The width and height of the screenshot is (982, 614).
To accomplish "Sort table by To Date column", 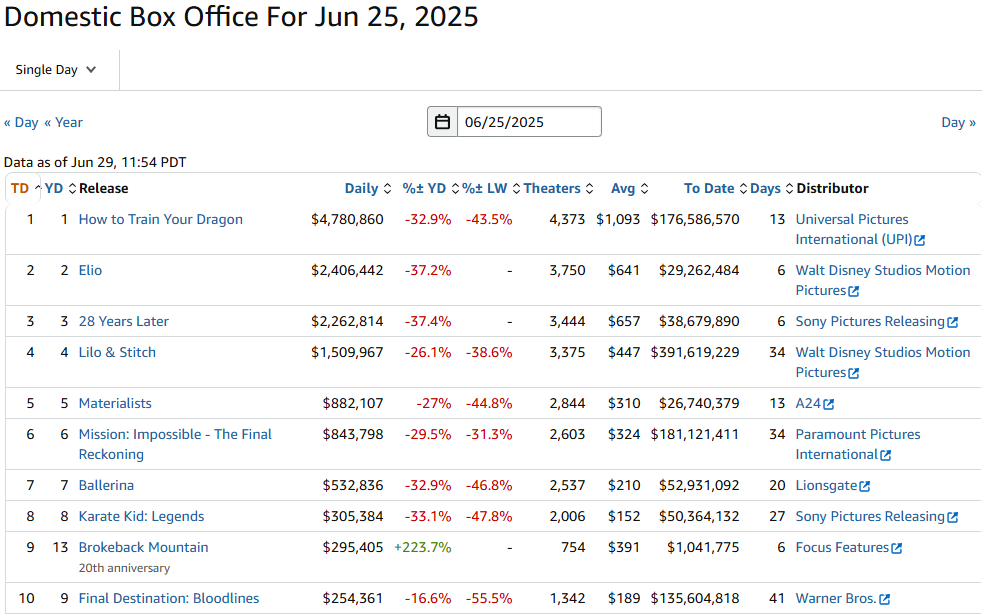I will [715, 189].
